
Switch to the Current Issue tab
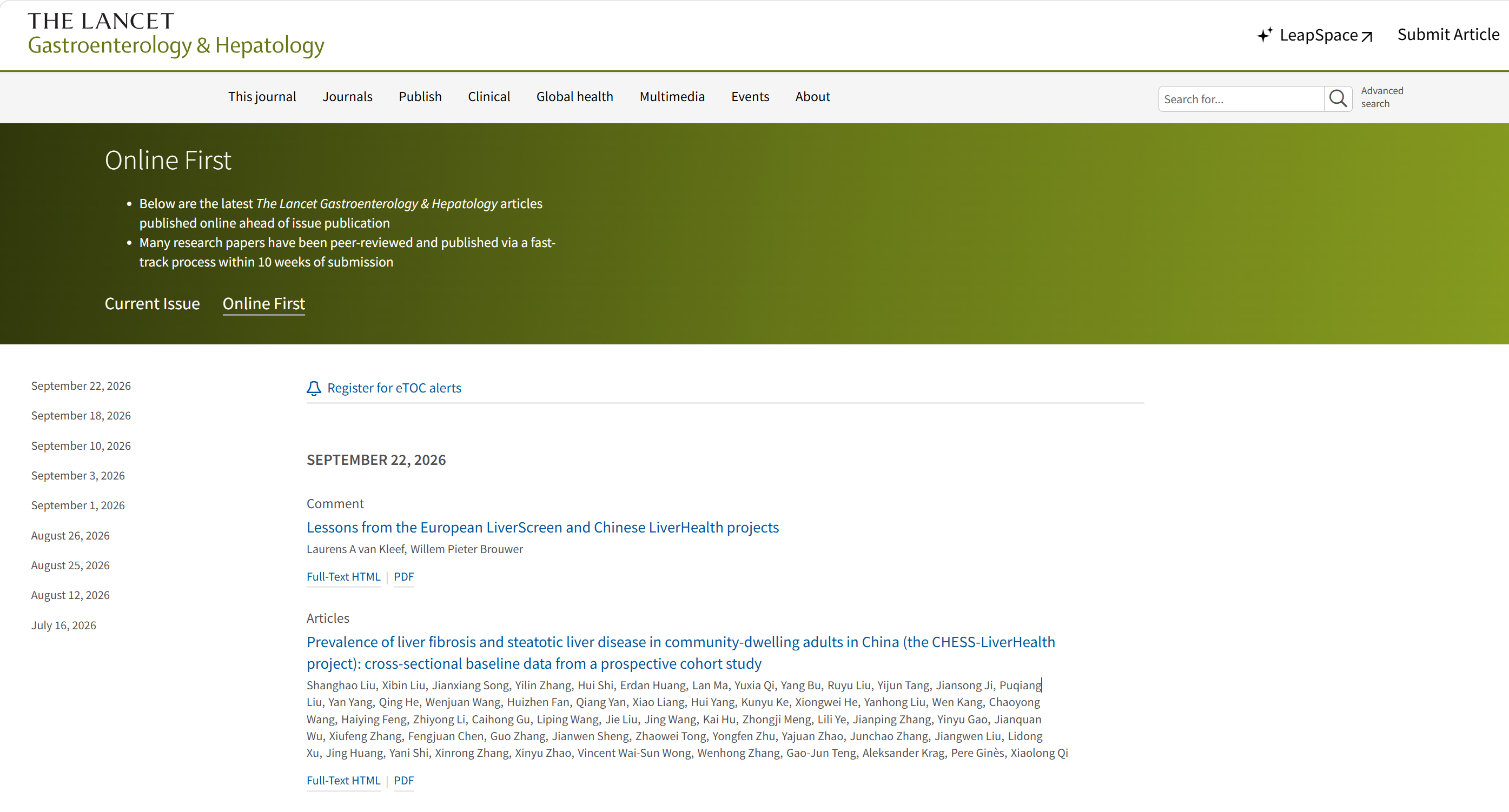pyautogui.click(x=153, y=303)
